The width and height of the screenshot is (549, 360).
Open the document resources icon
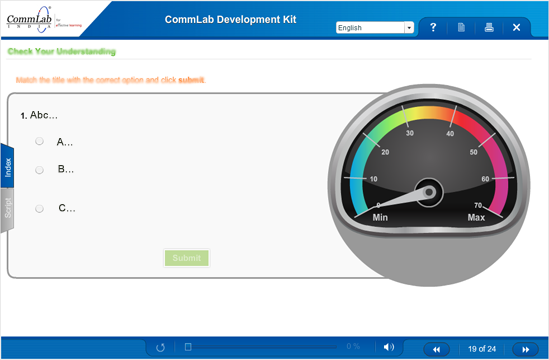(x=461, y=27)
